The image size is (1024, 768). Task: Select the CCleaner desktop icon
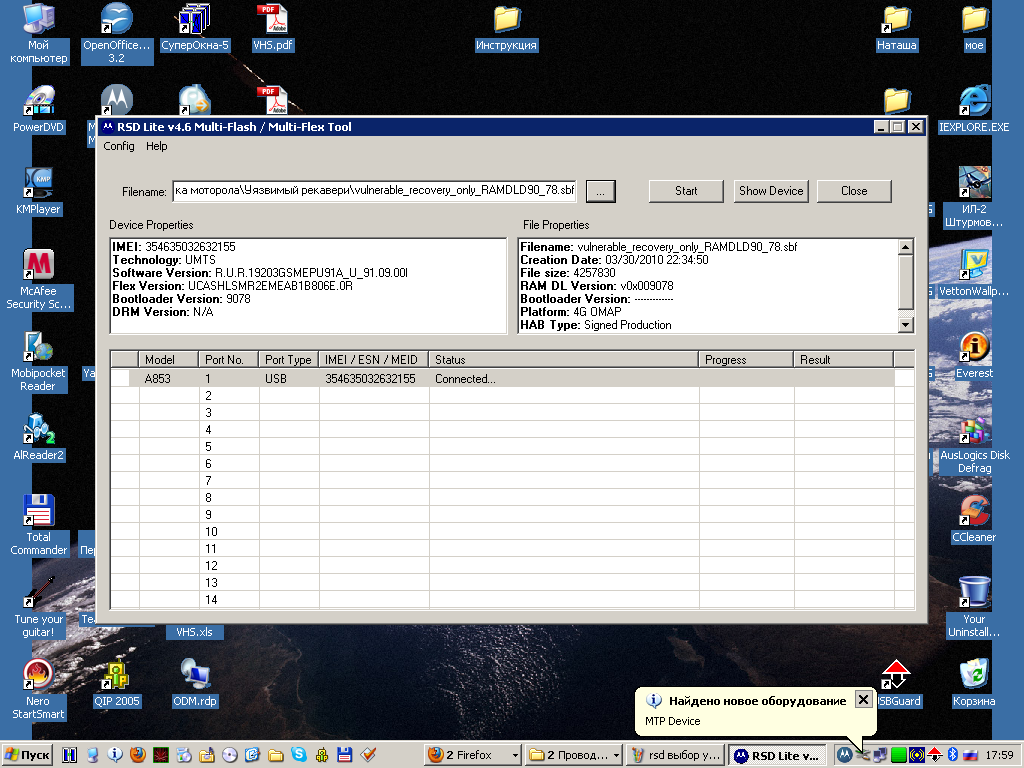point(974,520)
